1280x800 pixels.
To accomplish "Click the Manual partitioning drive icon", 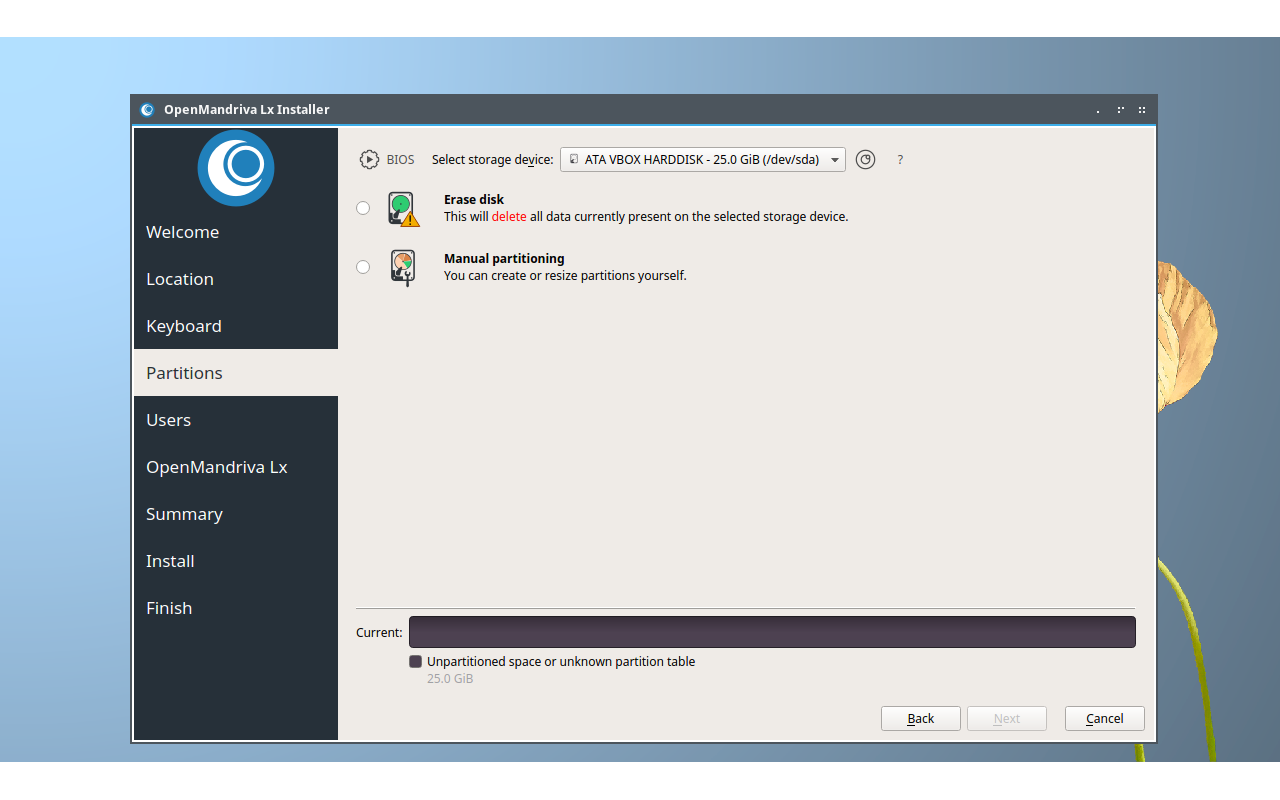I will coord(403,267).
